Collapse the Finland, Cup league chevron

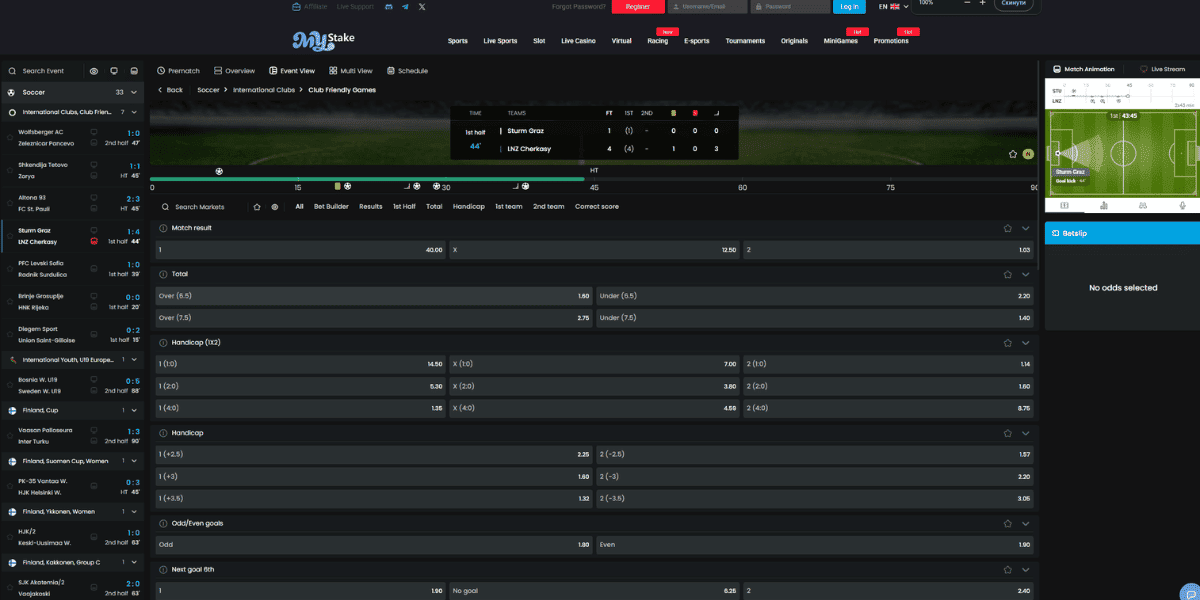click(x=135, y=410)
